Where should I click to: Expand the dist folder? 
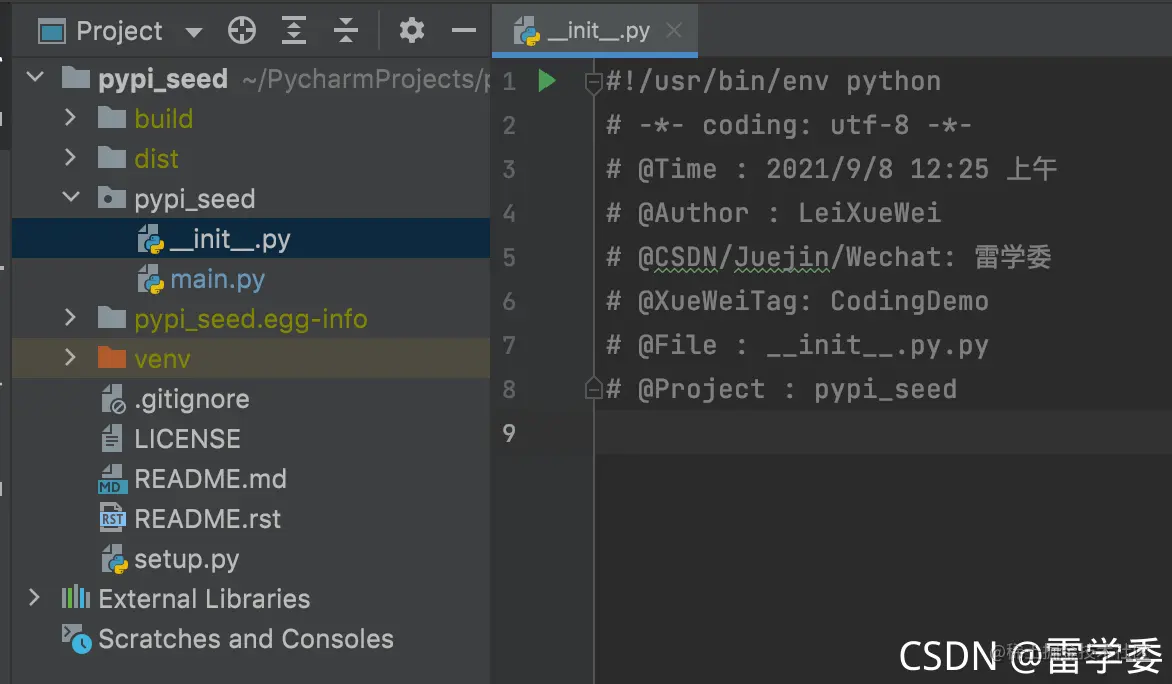tap(70, 157)
